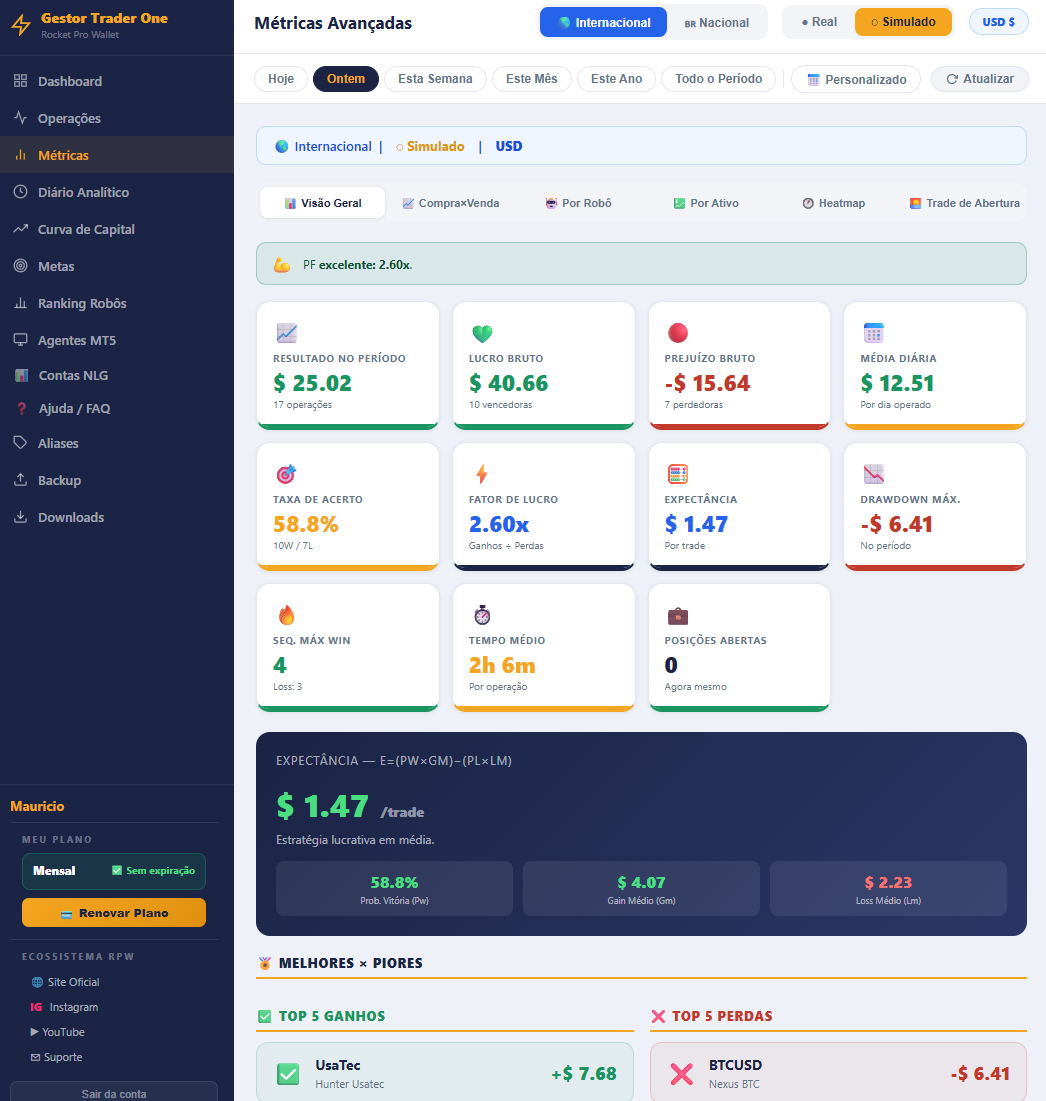Select the Metas target icon
This screenshot has width=1046, height=1101.
(20, 266)
